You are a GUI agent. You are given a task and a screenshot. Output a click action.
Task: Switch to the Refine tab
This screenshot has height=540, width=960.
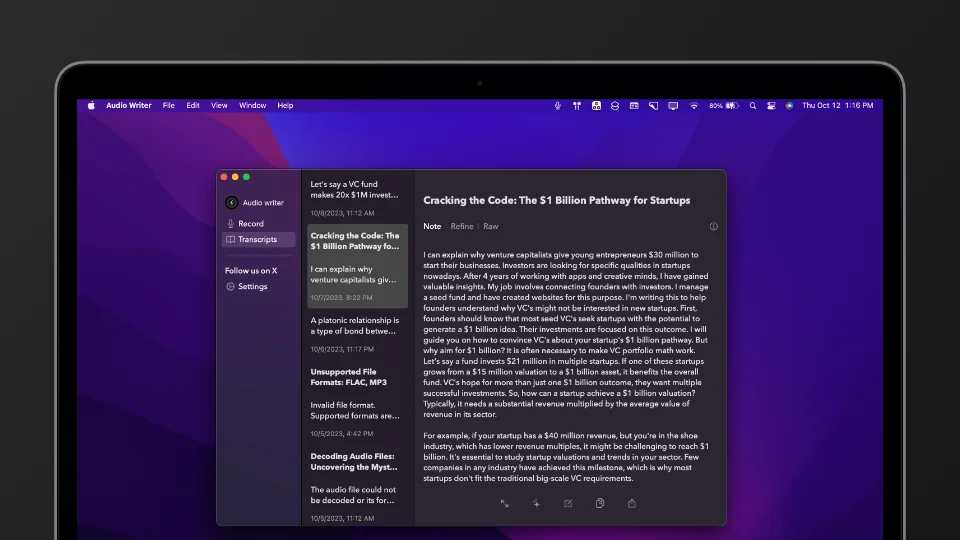[462, 227]
